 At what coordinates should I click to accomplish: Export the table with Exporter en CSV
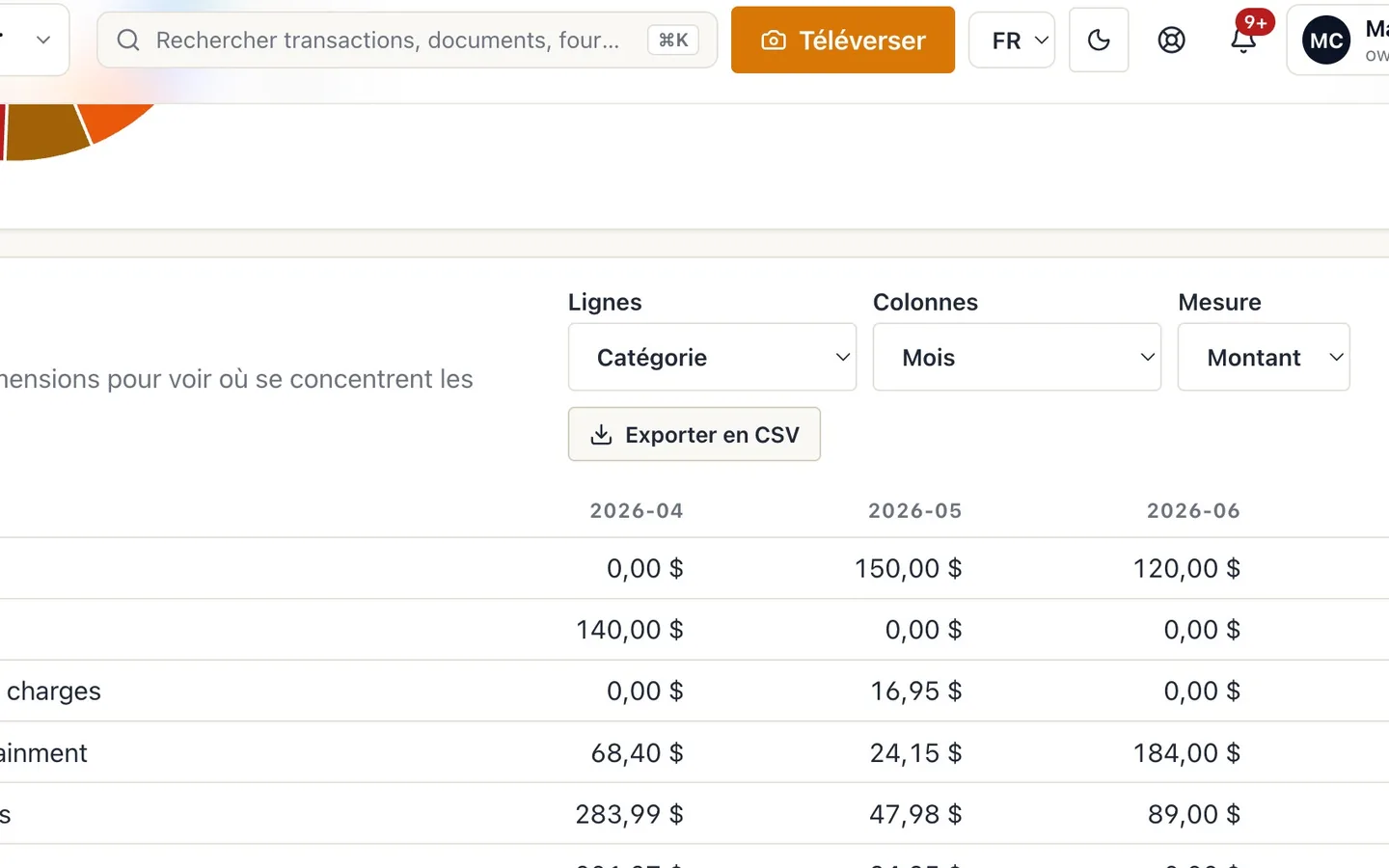point(694,434)
